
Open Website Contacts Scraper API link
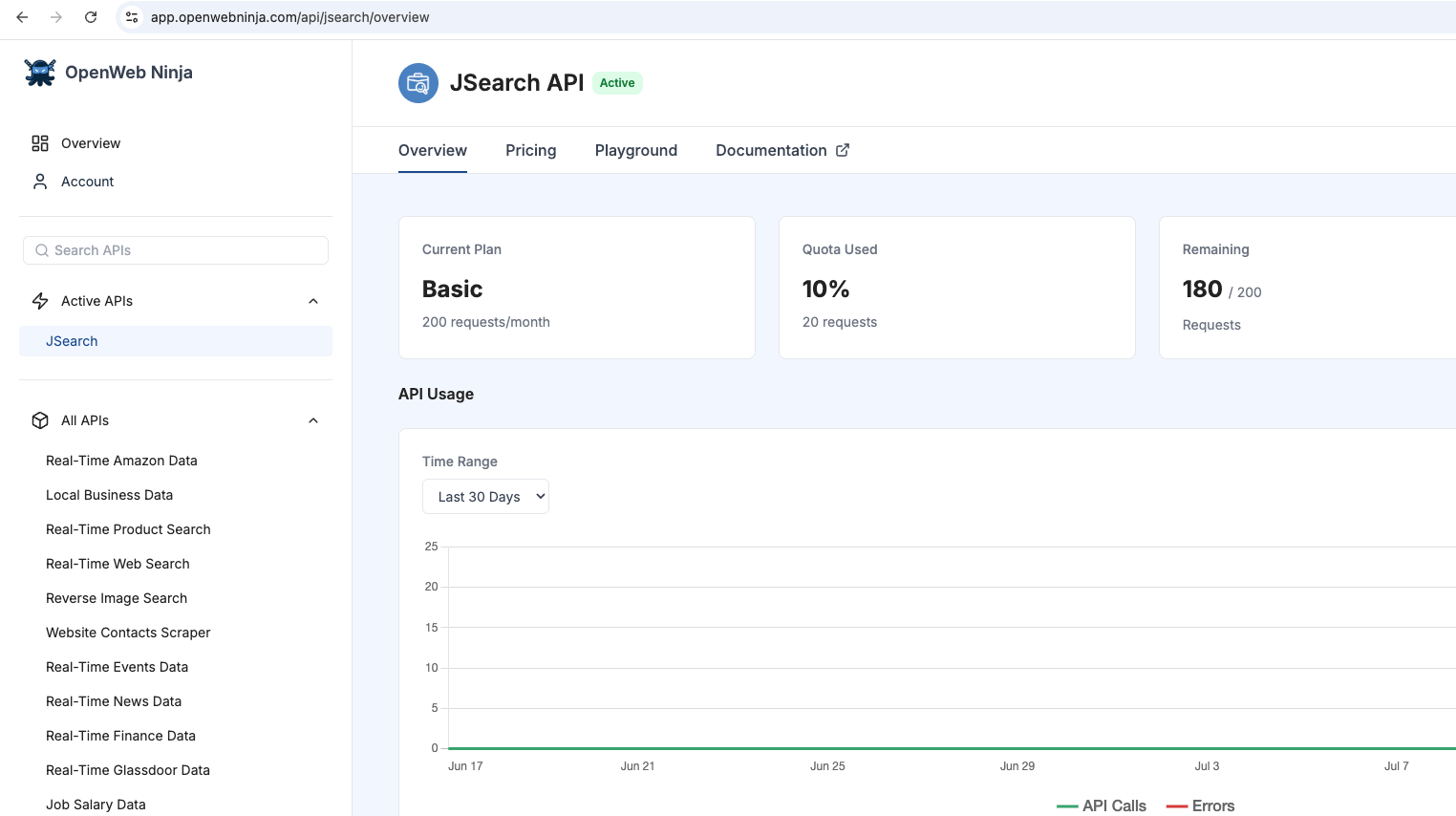(x=128, y=633)
